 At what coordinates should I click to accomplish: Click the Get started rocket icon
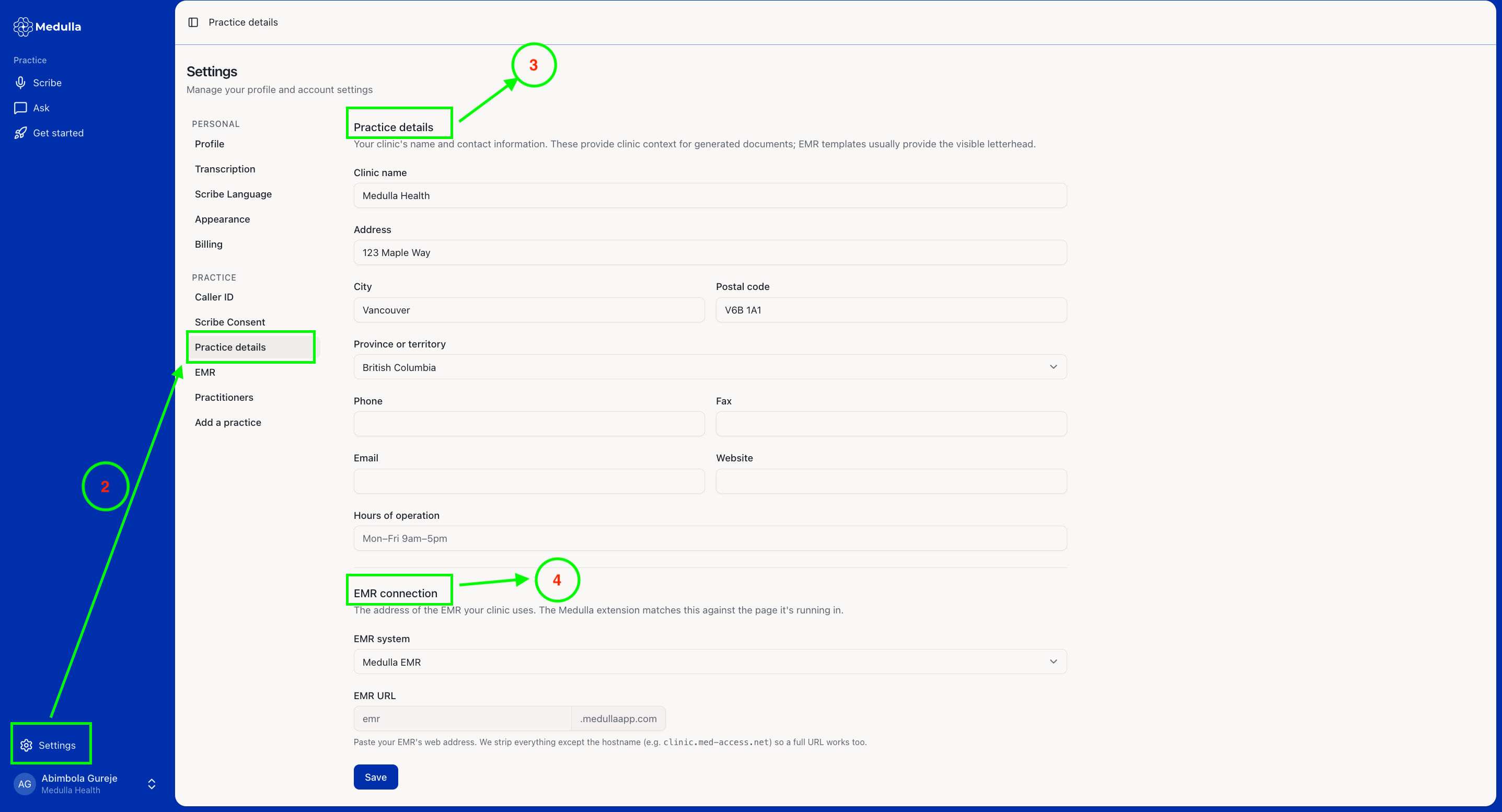point(20,133)
